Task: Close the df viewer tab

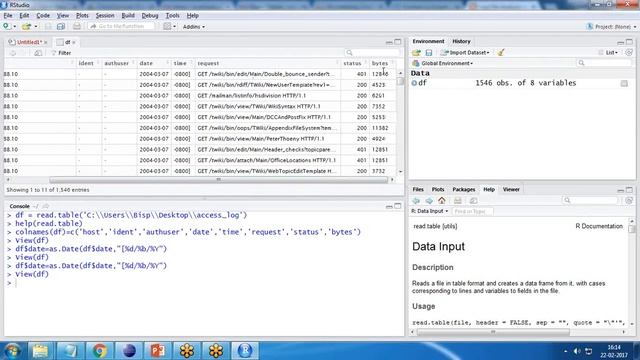Action: pyautogui.click(x=74, y=42)
